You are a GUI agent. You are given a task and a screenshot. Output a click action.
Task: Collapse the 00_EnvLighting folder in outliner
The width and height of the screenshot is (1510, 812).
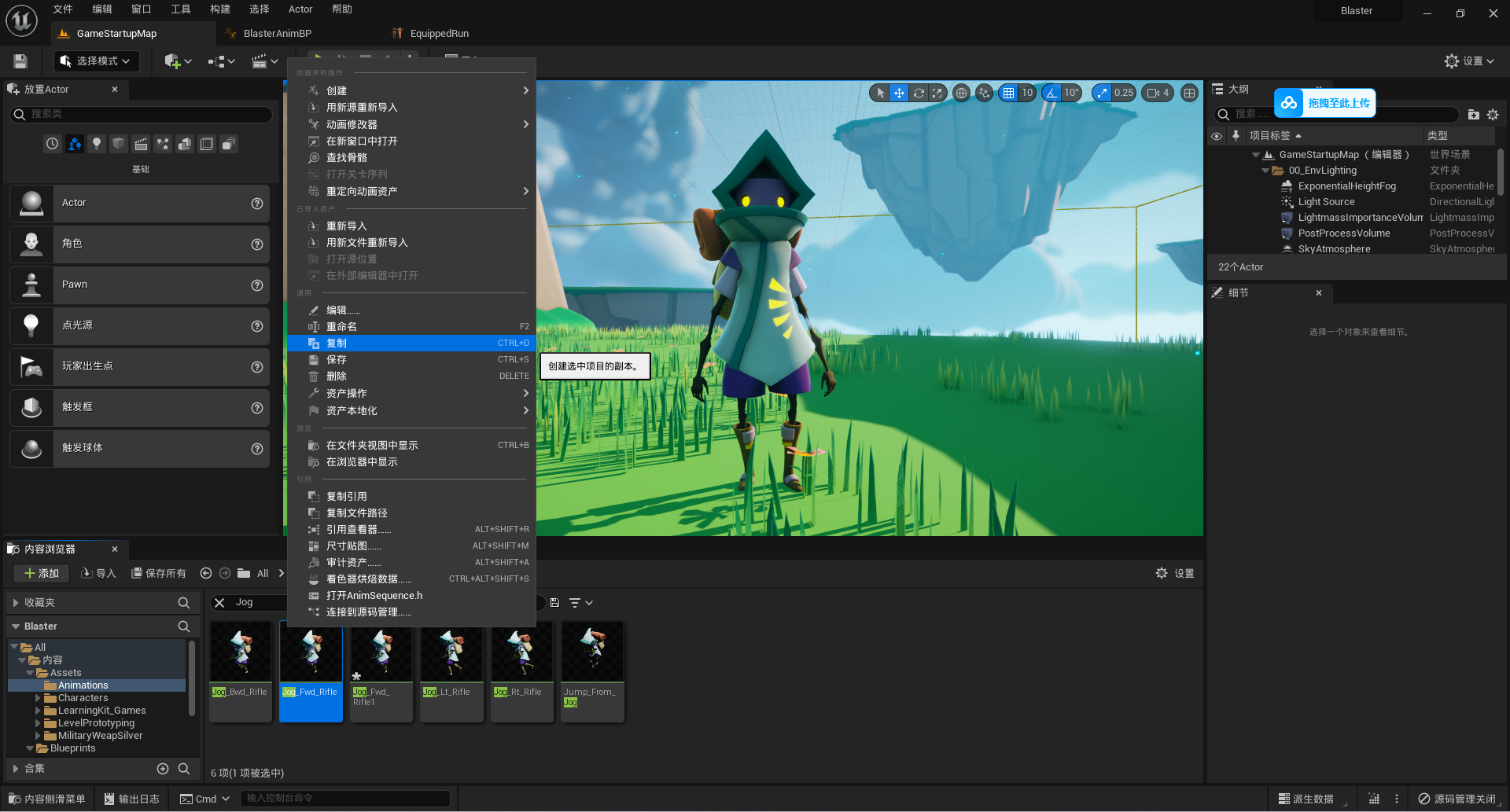tap(1265, 171)
